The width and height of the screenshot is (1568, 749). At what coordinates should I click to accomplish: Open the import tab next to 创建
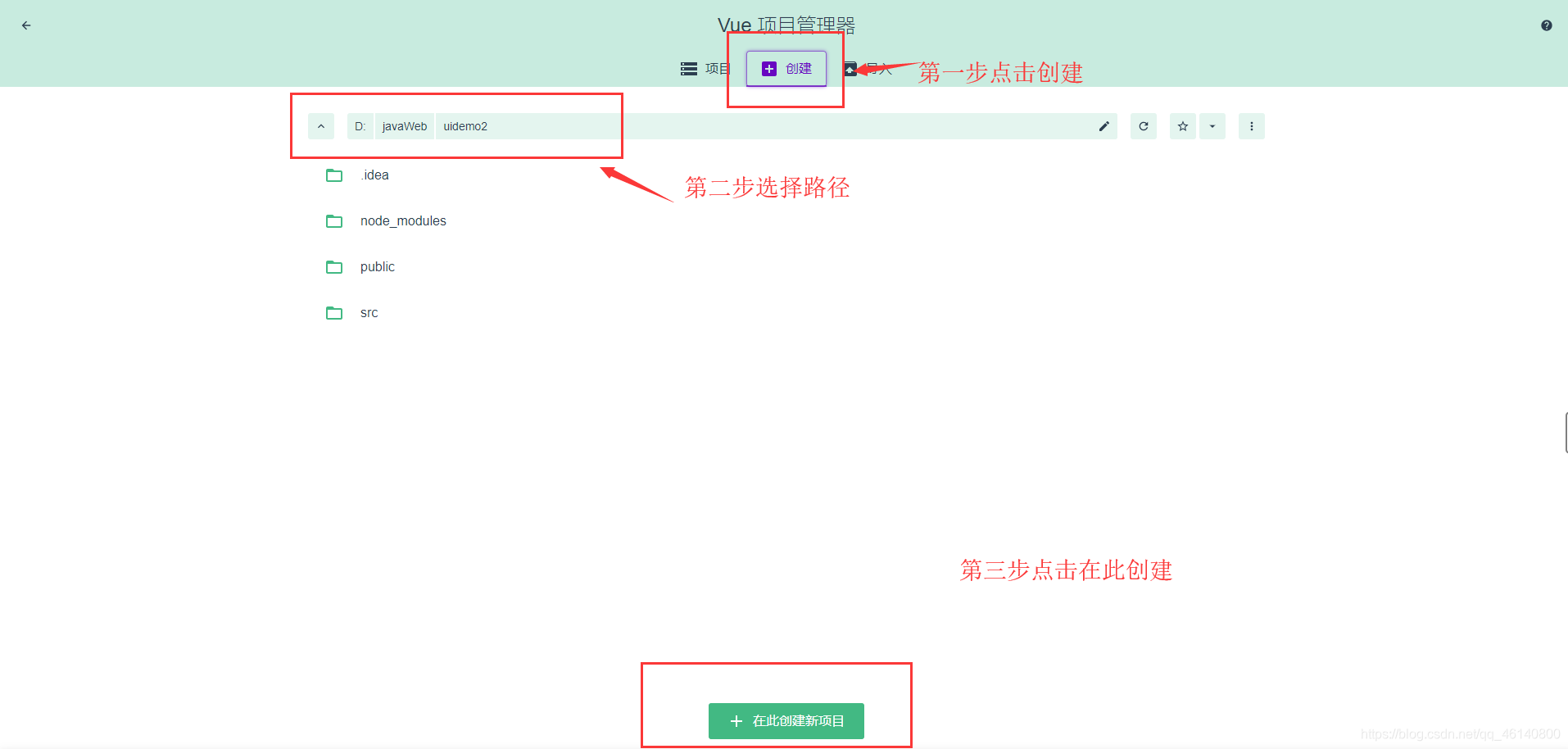(868, 69)
